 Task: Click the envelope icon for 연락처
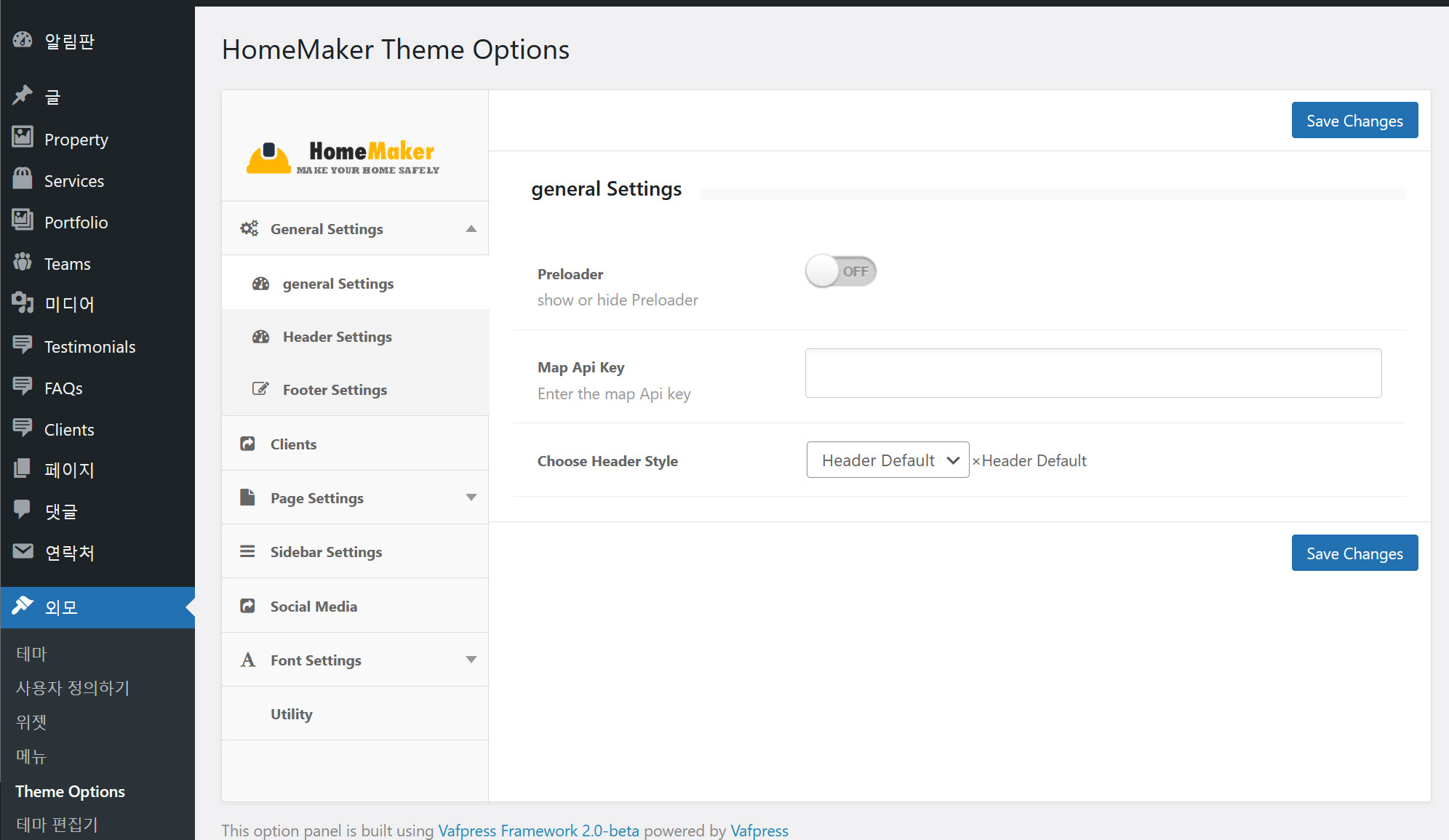[x=23, y=551]
